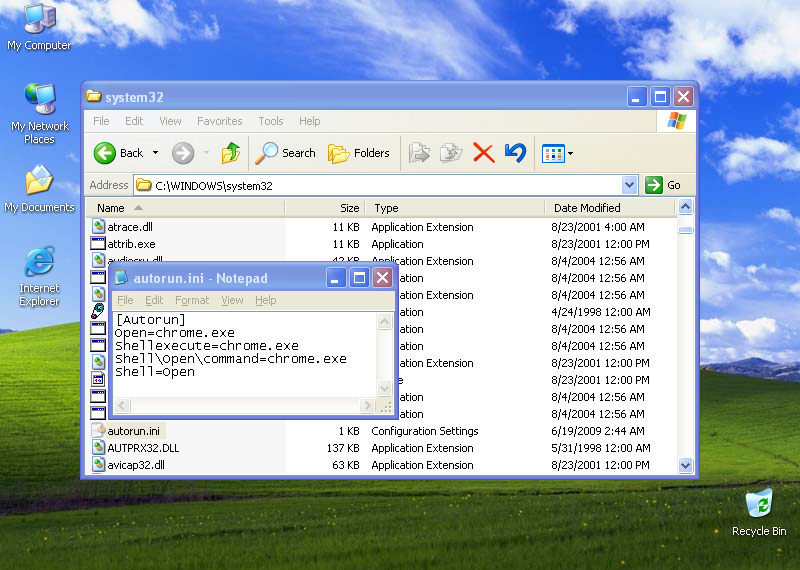Select avicap32.dll file

coord(136,465)
